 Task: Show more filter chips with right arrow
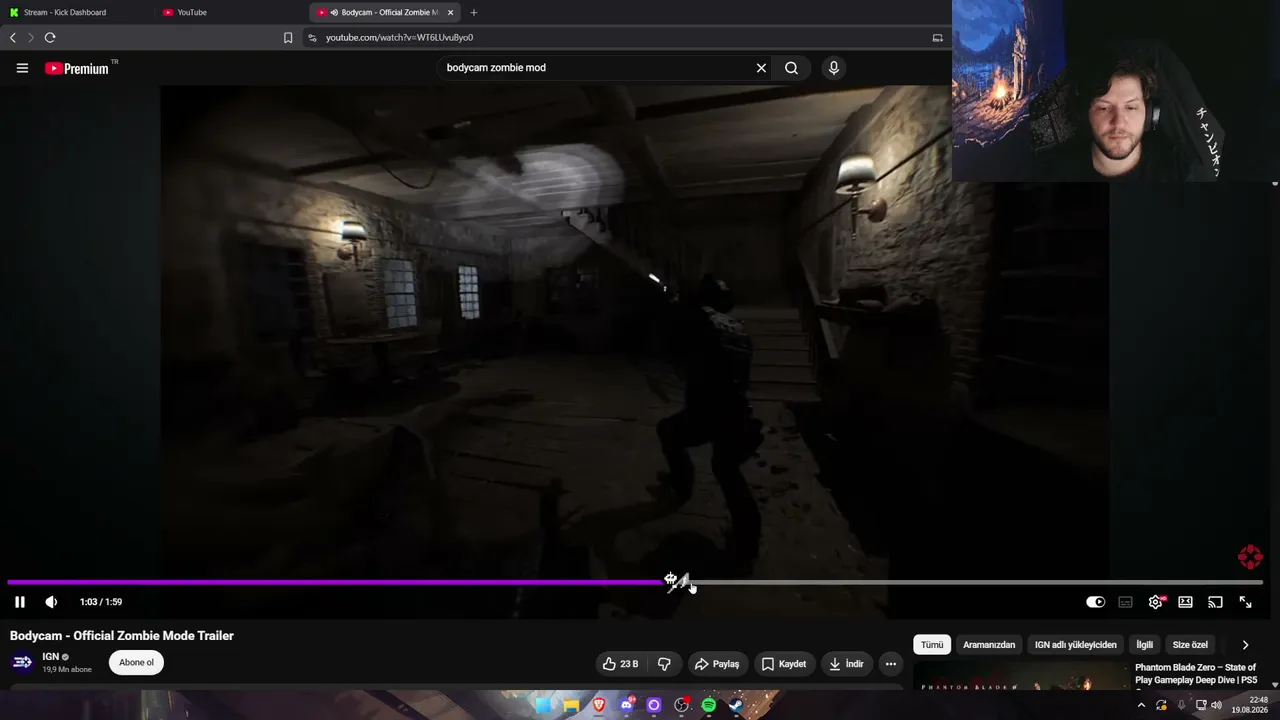click(x=1245, y=645)
